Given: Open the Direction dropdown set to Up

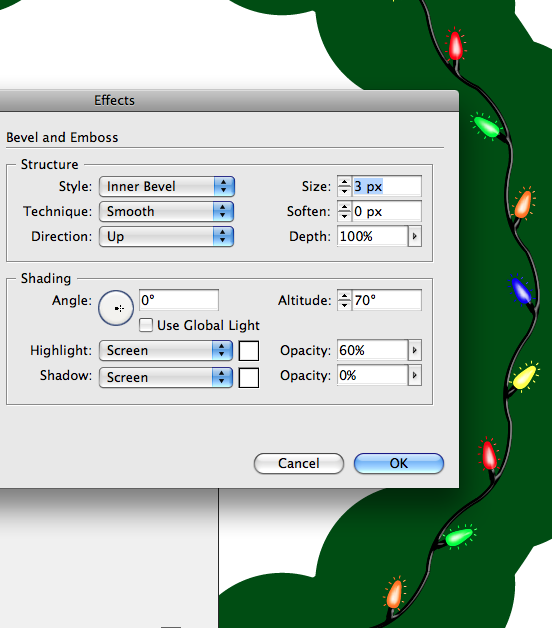Looking at the screenshot, I should [x=167, y=237].
